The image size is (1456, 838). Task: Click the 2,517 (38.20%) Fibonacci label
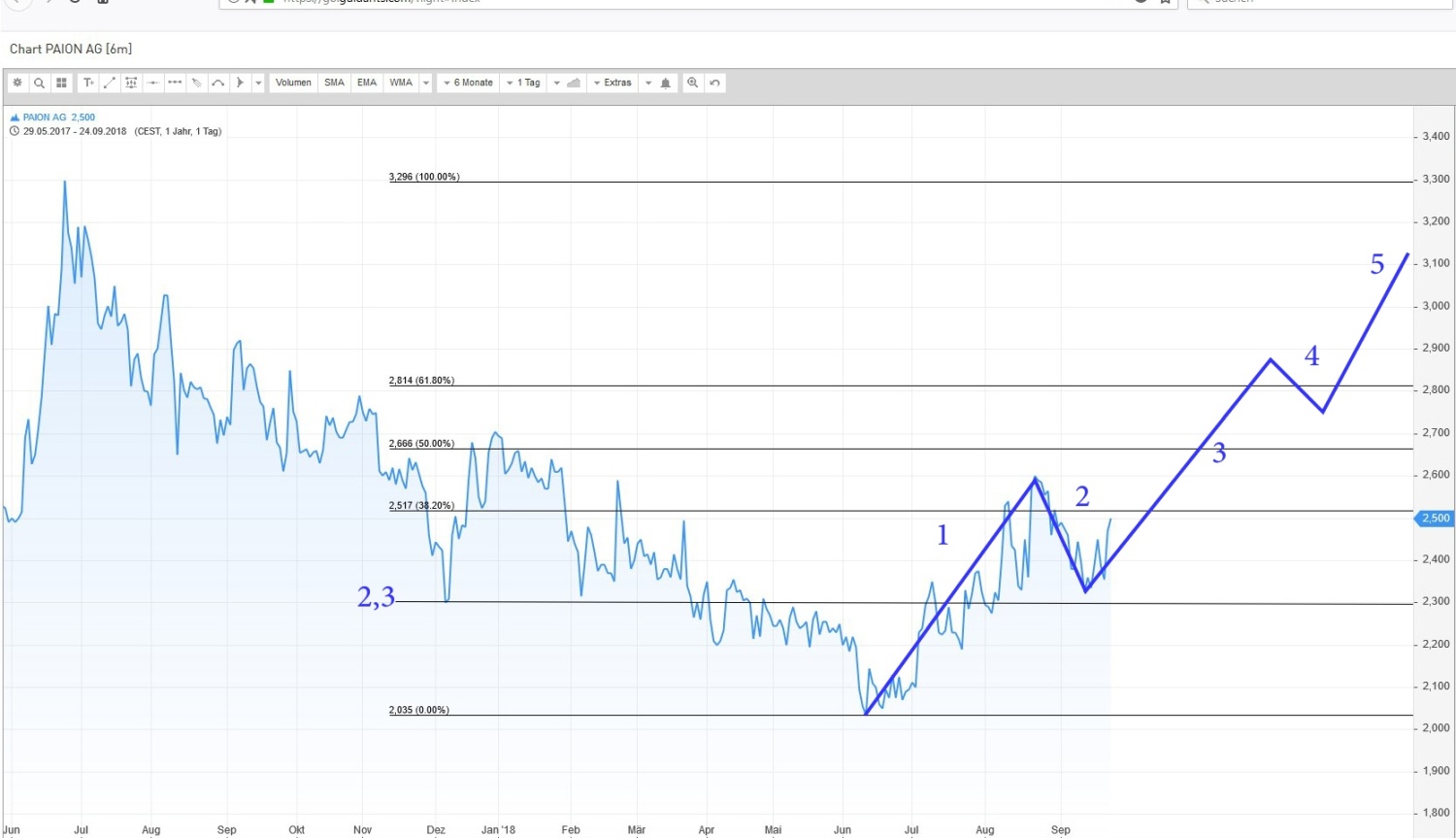pos(421,506)
